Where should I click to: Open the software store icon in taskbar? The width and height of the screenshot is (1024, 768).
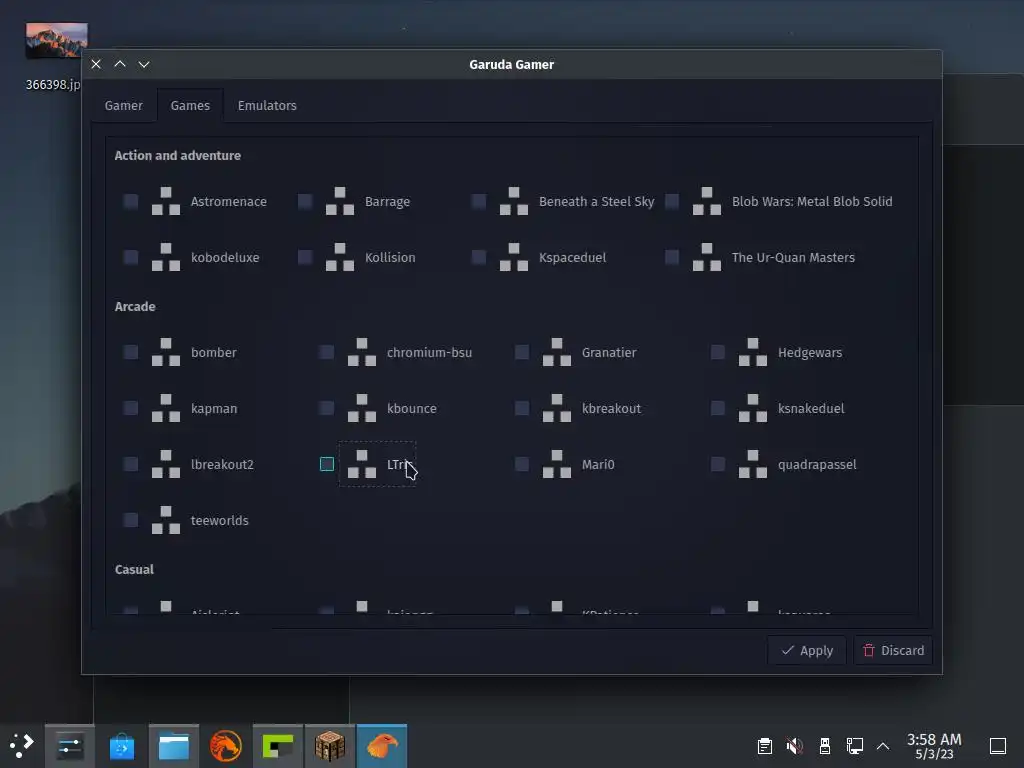click(x=121, y=746)
